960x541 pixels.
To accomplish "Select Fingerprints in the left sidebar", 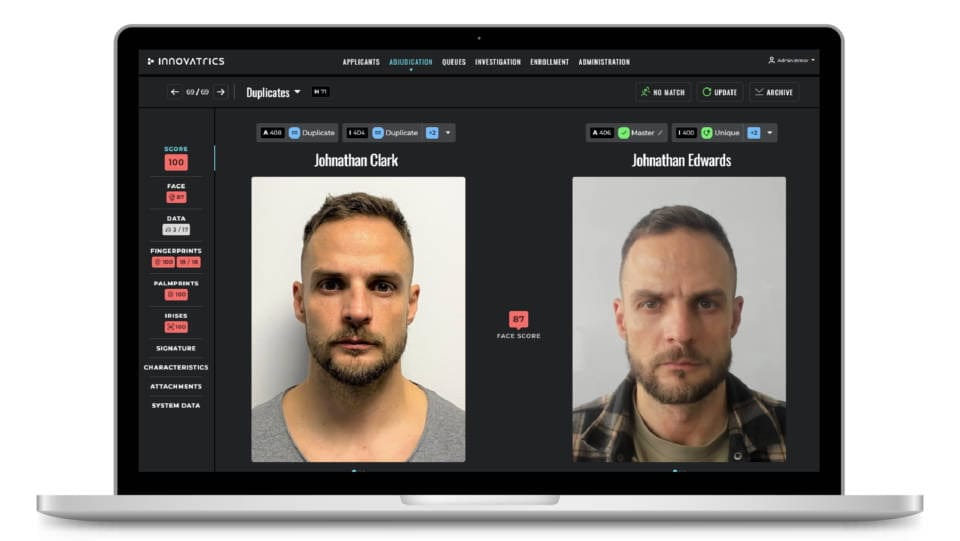I will (x=176, y=251).
